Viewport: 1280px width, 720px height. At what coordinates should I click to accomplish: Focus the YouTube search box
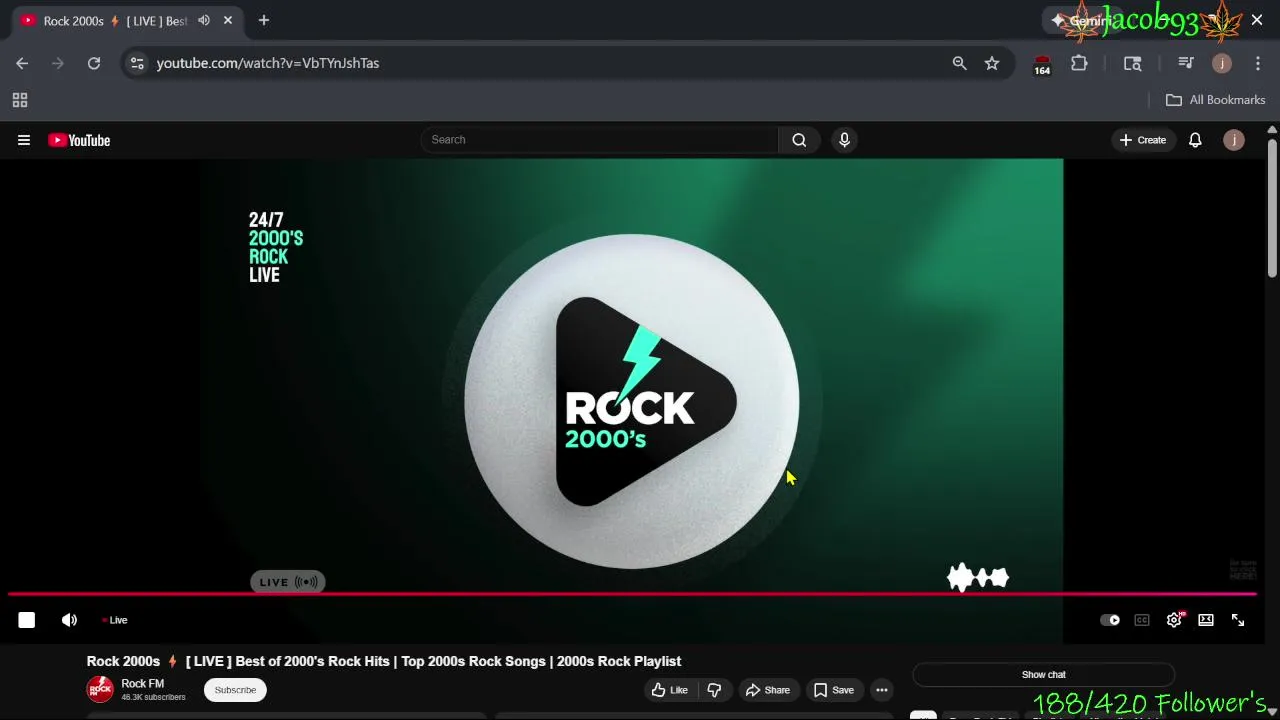pyautogui.click(x=600, y=140)
